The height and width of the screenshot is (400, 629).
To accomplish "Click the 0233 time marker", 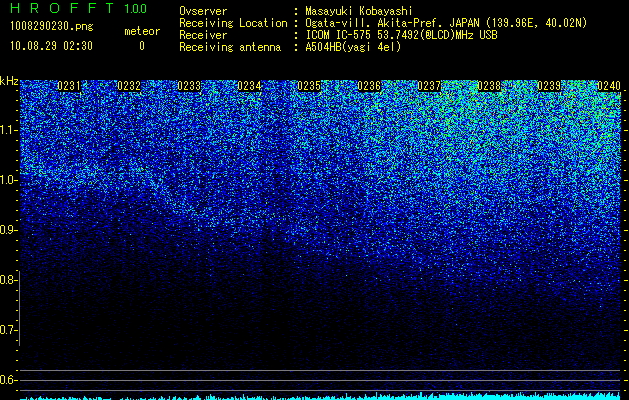I will (189, 86).
